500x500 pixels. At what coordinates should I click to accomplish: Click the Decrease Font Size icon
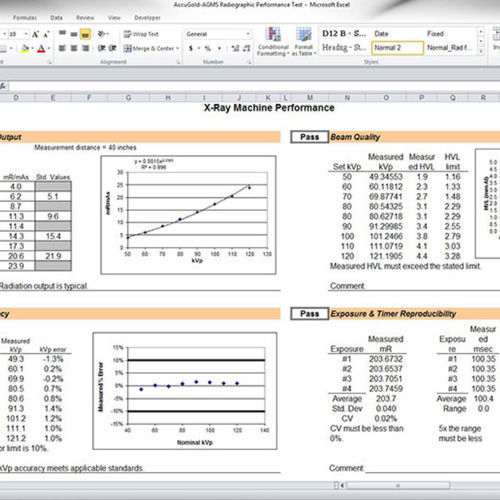[x=46, y=34]
